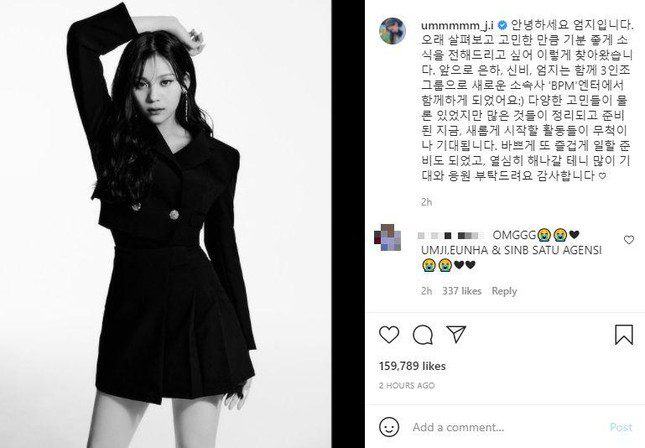Click the 2h timestamp under the caption
This screenshot has width=645, height=448.
point(427,202)
